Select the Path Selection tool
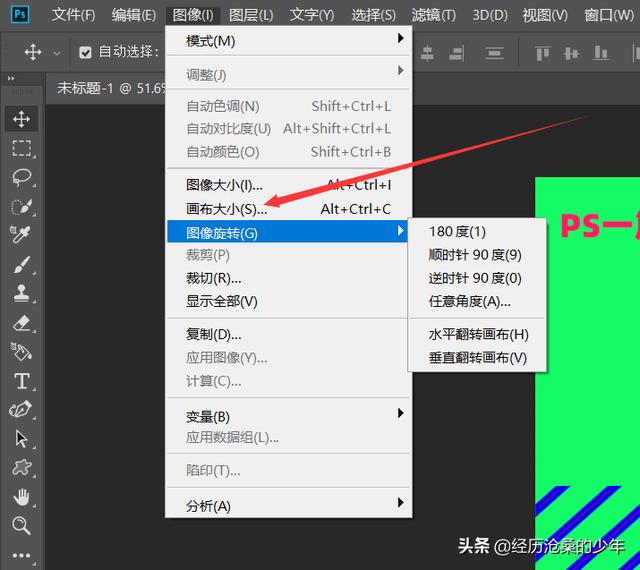 click(21, 439)
